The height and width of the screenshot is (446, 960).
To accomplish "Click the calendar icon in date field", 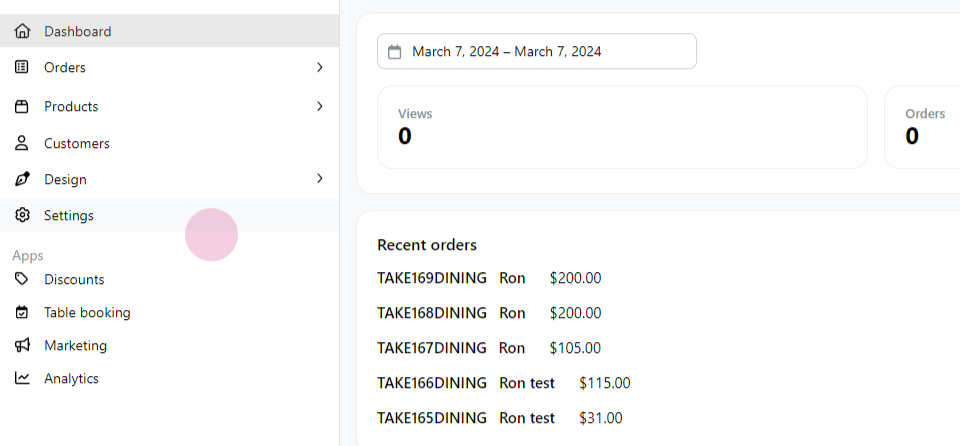I will point(395,51).
